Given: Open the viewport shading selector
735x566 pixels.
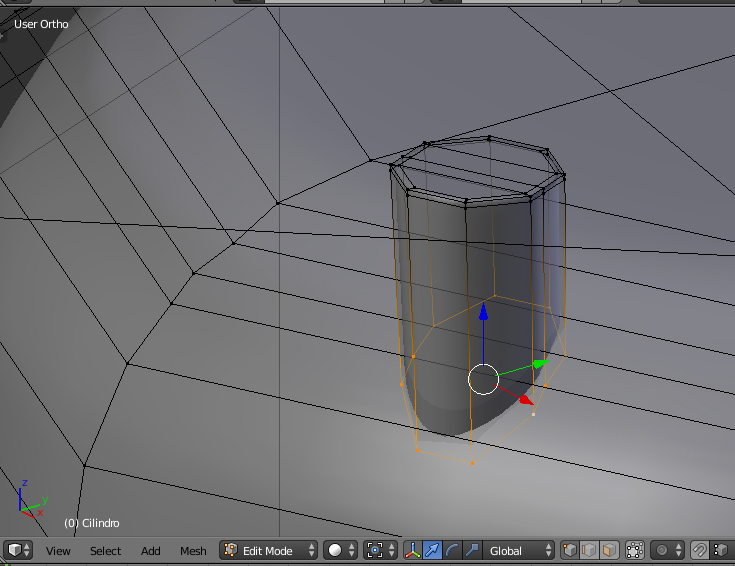Looking at the screenshot, I should (x=341, y=550).
